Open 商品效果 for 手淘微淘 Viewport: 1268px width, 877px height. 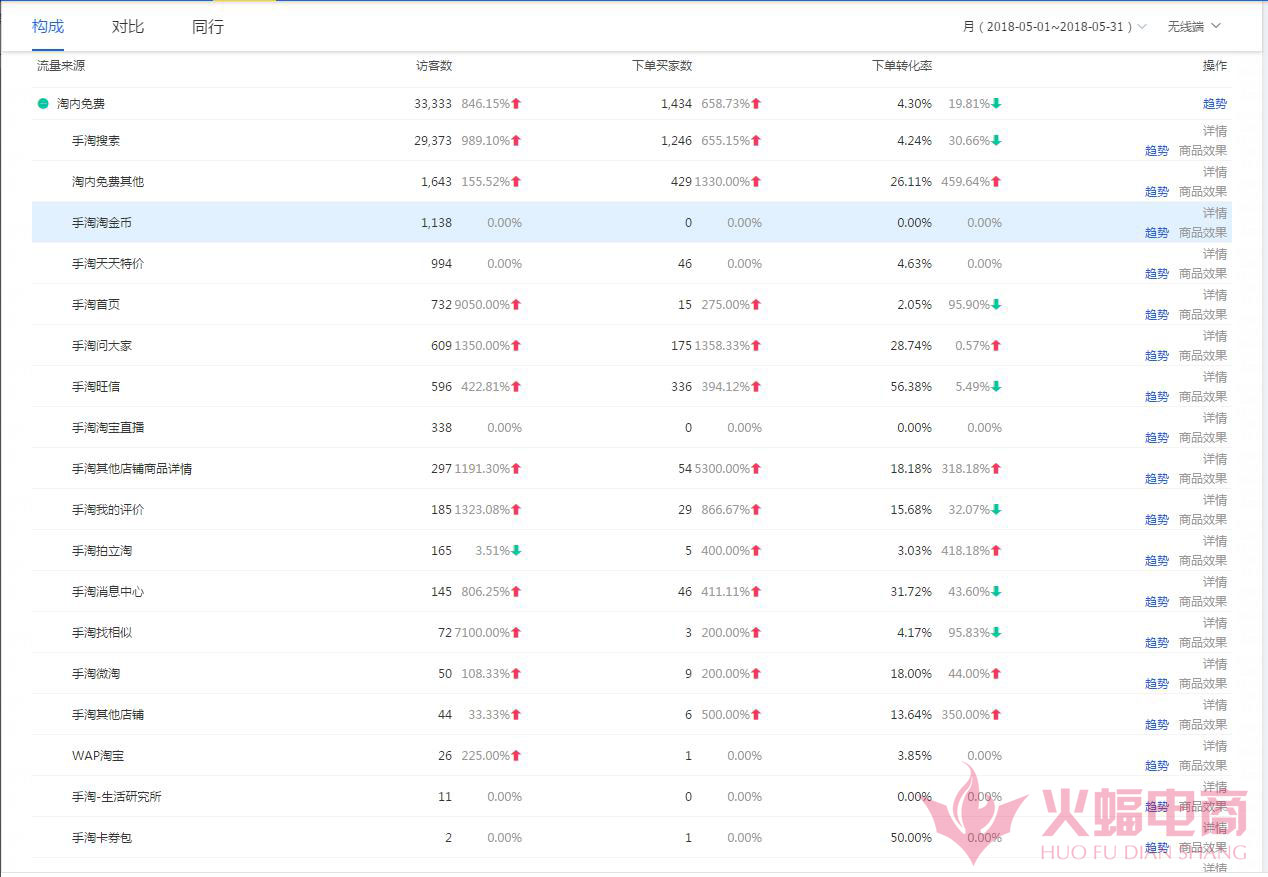pyautogui.click(x=1203, y=684)
